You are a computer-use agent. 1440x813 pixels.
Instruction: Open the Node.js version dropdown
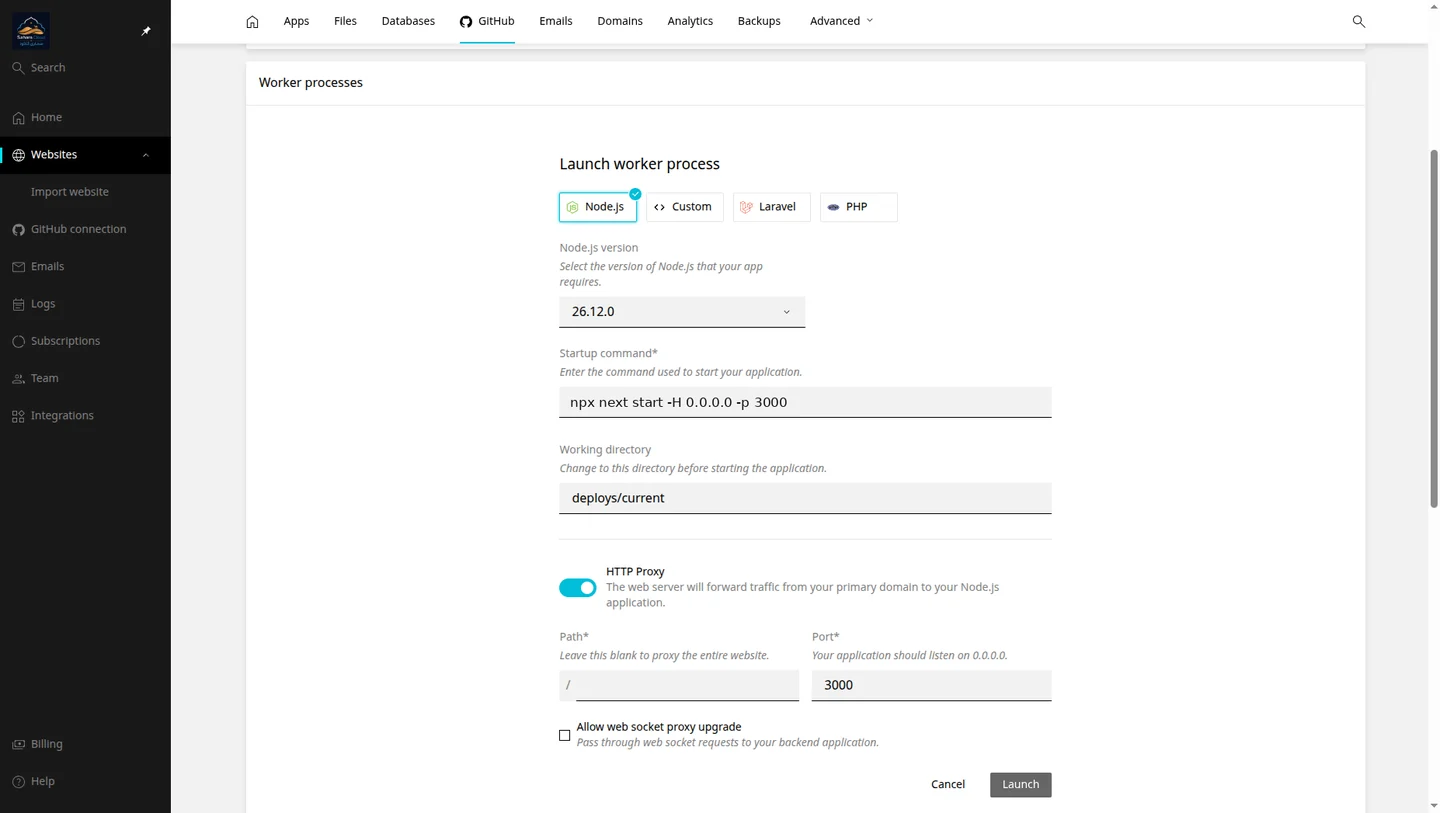pos(682,312)
